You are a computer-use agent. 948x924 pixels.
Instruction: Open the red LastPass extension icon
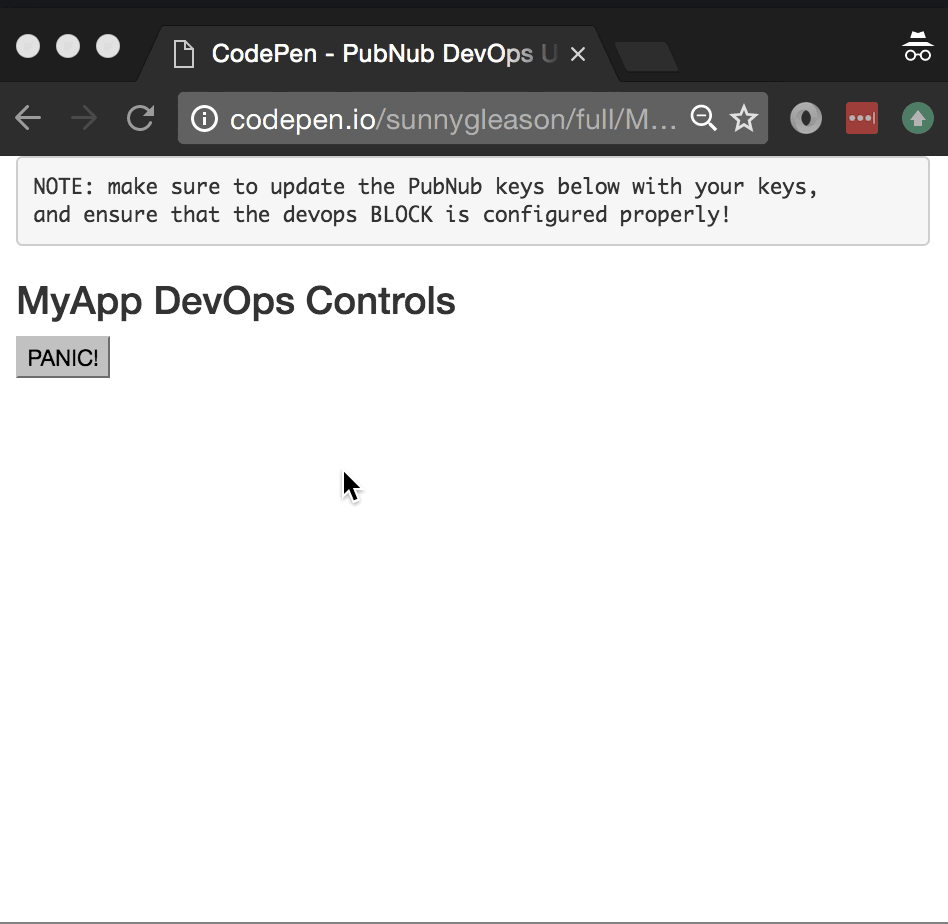[862, 119]
